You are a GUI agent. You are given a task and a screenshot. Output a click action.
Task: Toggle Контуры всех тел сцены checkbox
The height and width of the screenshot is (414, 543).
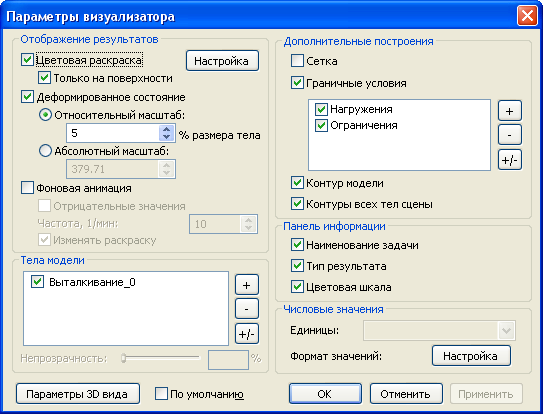pyautogui.click(x=297, y=204)
